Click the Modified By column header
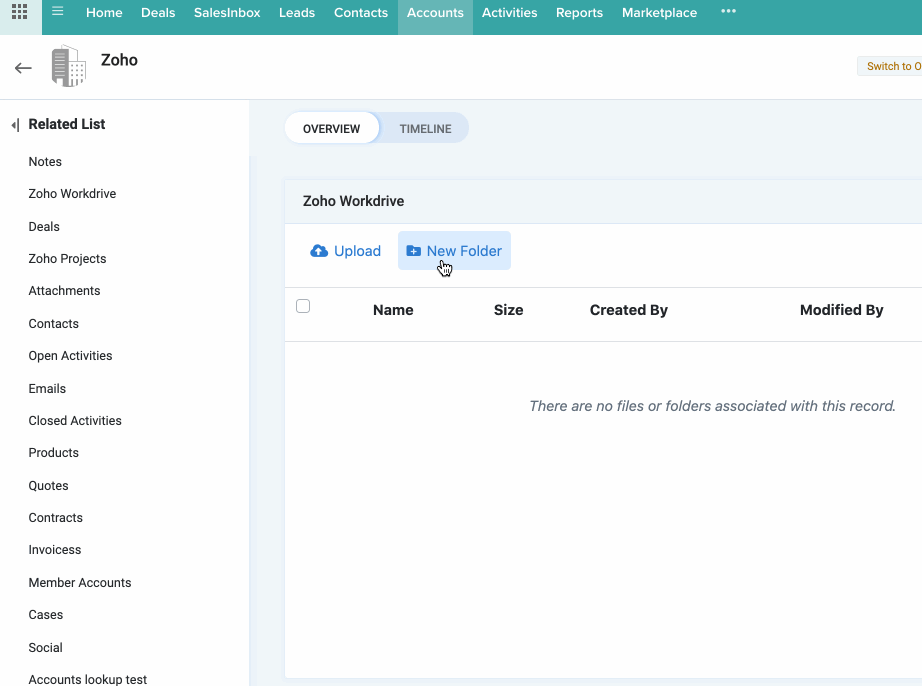The image size is (922, 686). coord(841,310)
